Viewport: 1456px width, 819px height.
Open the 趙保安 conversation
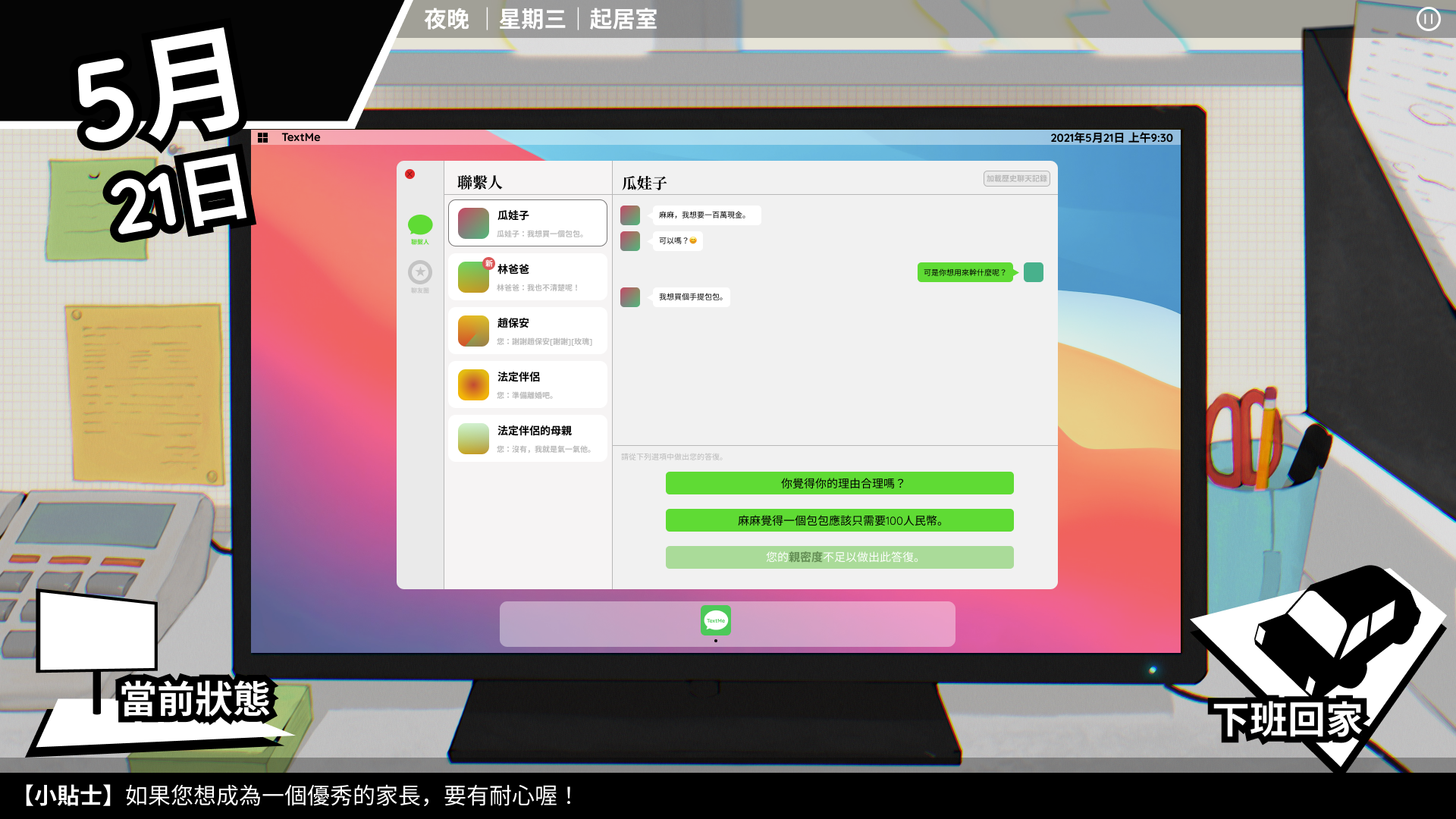tap(528, 331)
